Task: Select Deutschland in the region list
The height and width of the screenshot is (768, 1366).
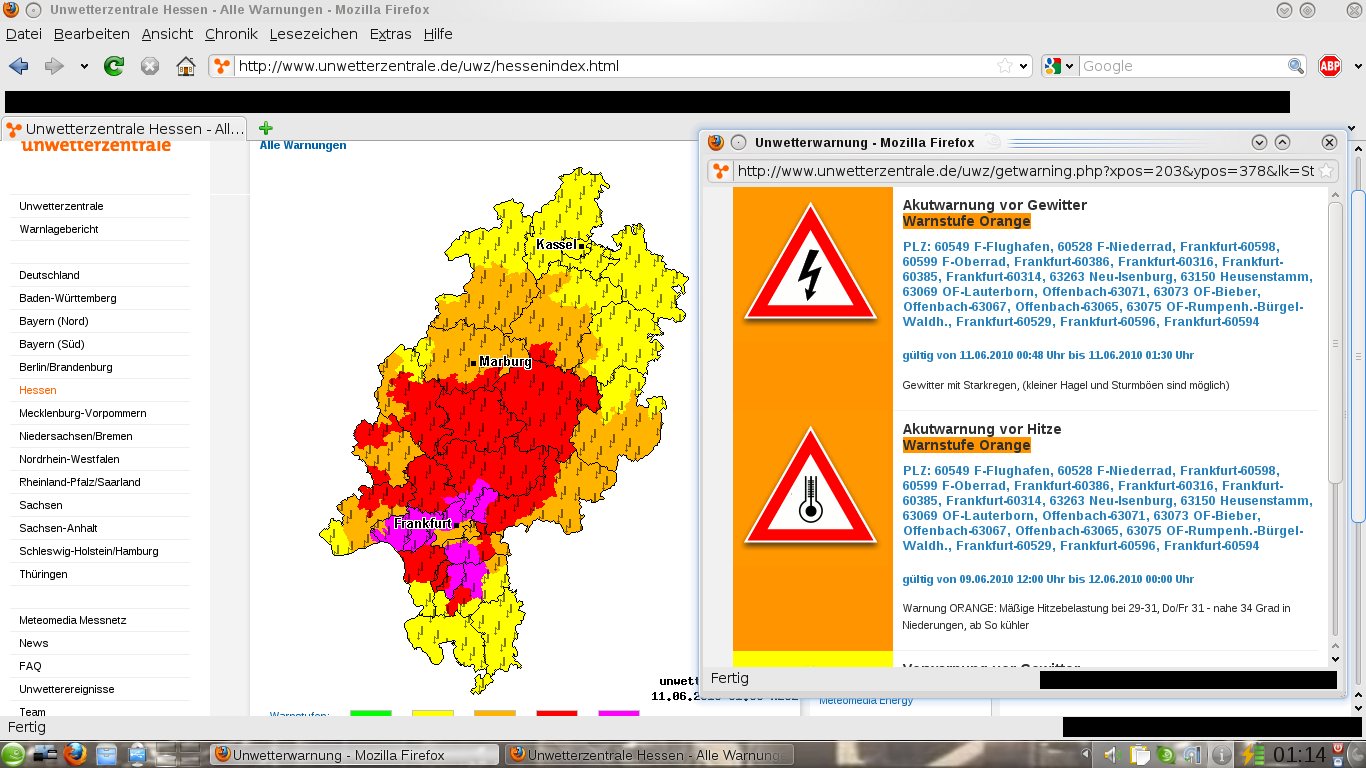Action: 49,275
